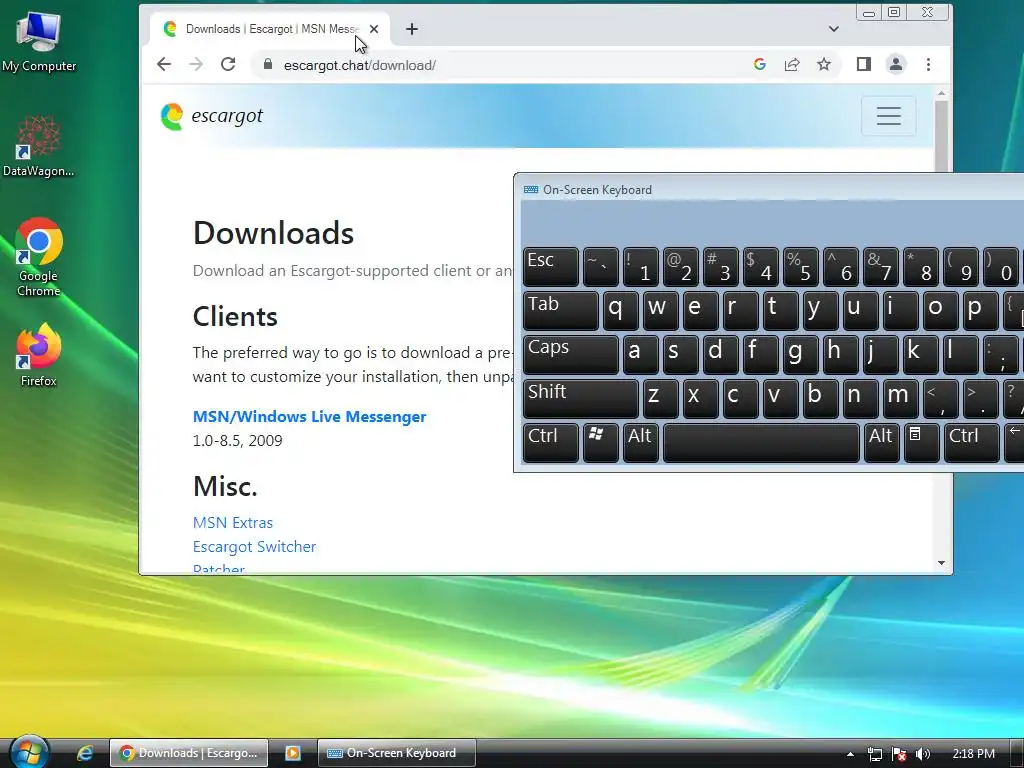The height and width of the screenshot is (768, 1024).
Task: Expand the tab search chevron
Action: tap(833, 29)
